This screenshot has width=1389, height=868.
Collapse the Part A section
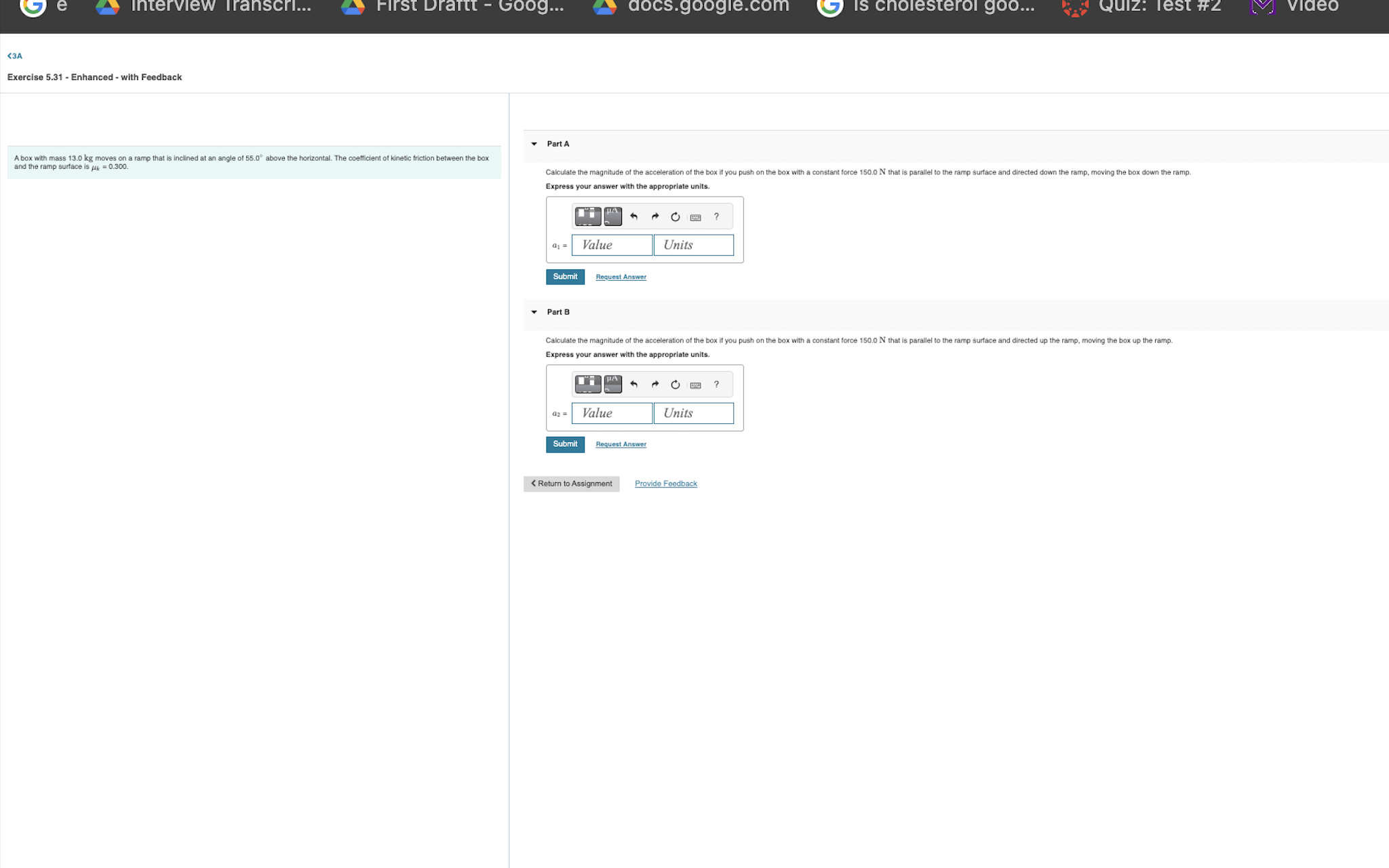coord(534,144)
